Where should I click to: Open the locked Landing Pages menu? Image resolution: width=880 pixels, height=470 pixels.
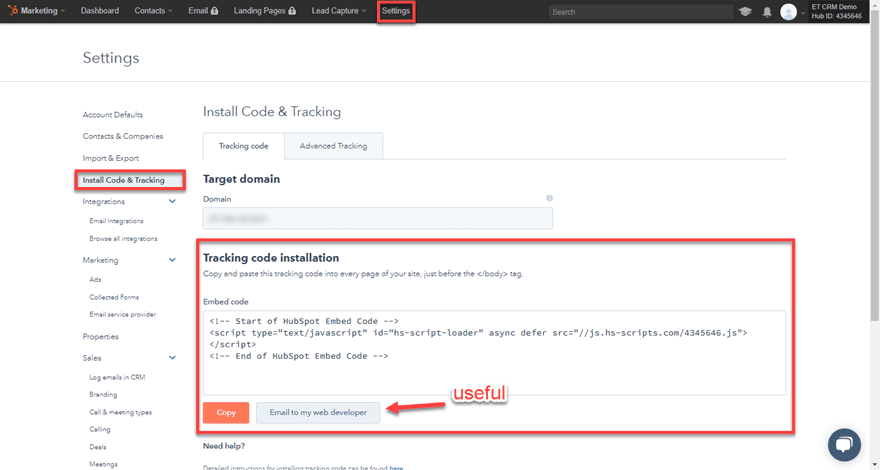coord(264,11)
